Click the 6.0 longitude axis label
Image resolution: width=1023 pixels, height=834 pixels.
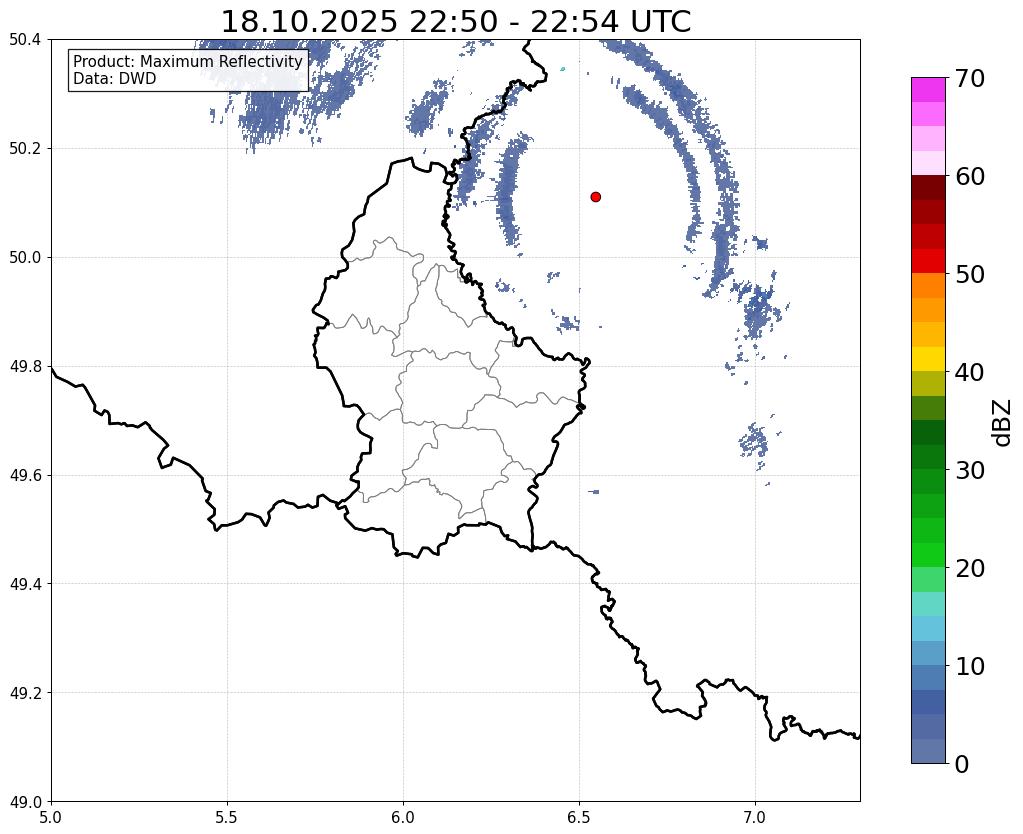point(403,818)
